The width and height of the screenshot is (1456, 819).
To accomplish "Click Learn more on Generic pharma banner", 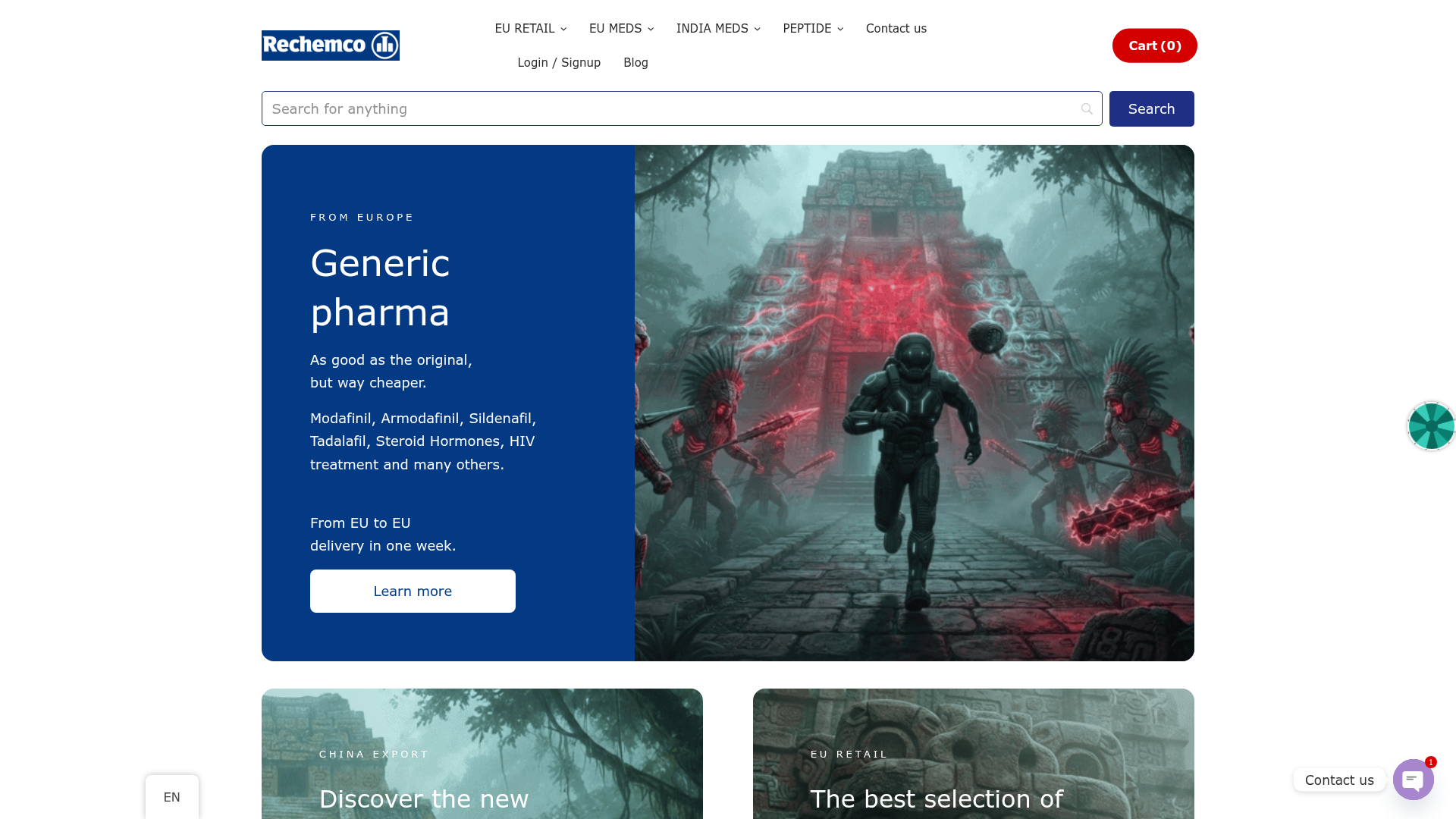I will click(413, 591).
